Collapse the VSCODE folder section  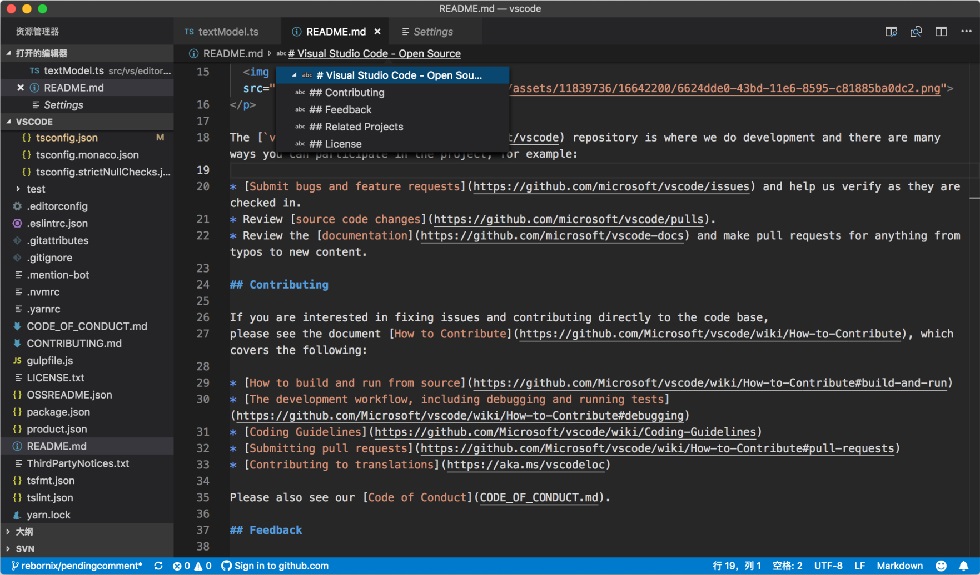(87, 121)
